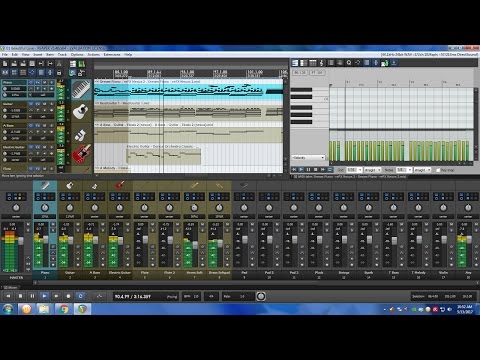The image size is (480, 360).
Task: Toggle item grouping in the main toolbar
Action: 14,72
